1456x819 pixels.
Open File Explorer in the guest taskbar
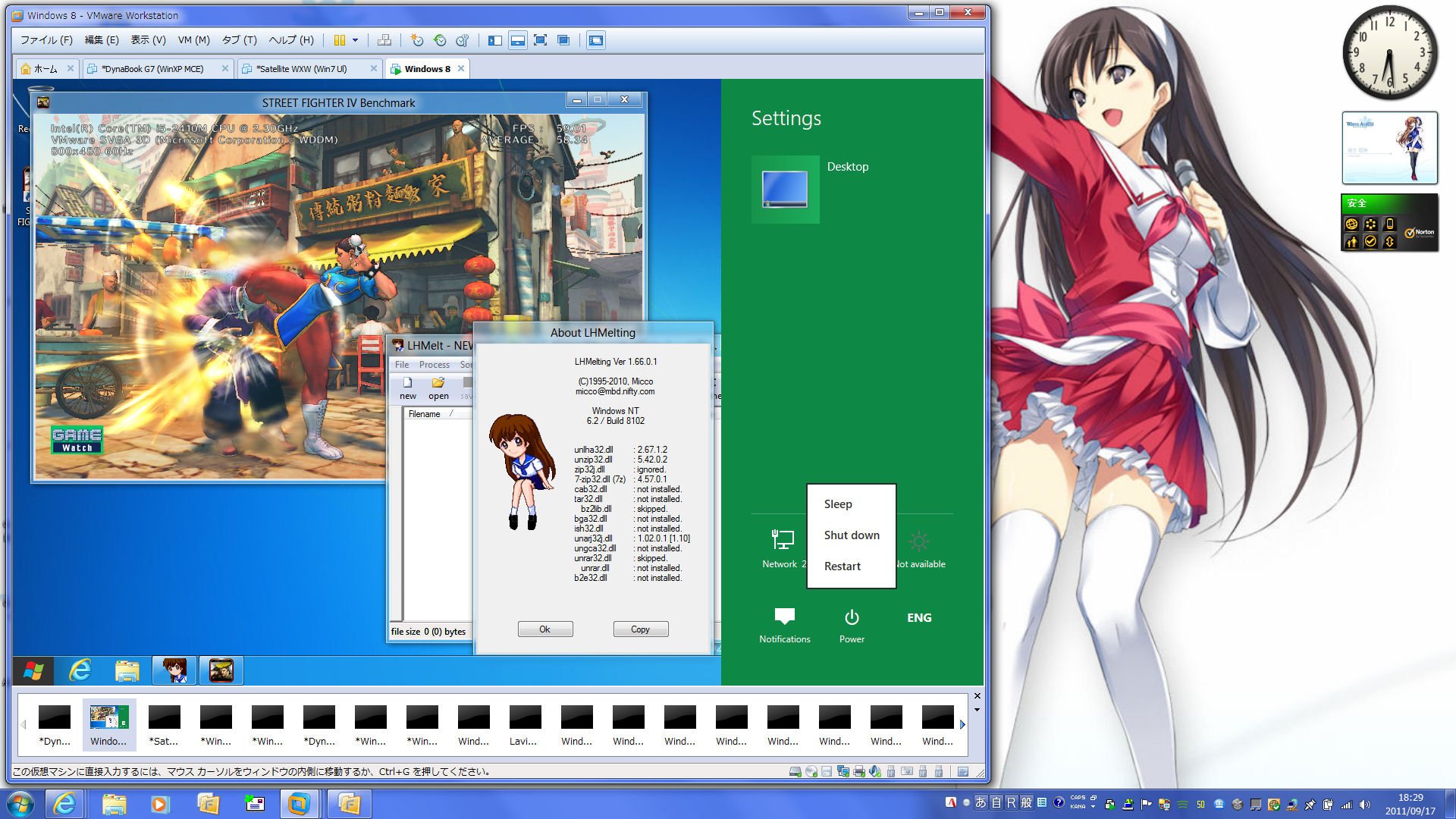point(127,670)
